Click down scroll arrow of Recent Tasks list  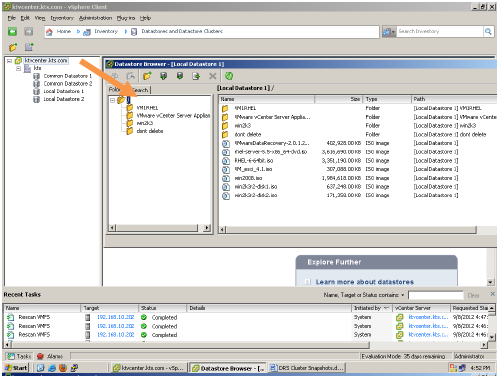pos(491,337)
